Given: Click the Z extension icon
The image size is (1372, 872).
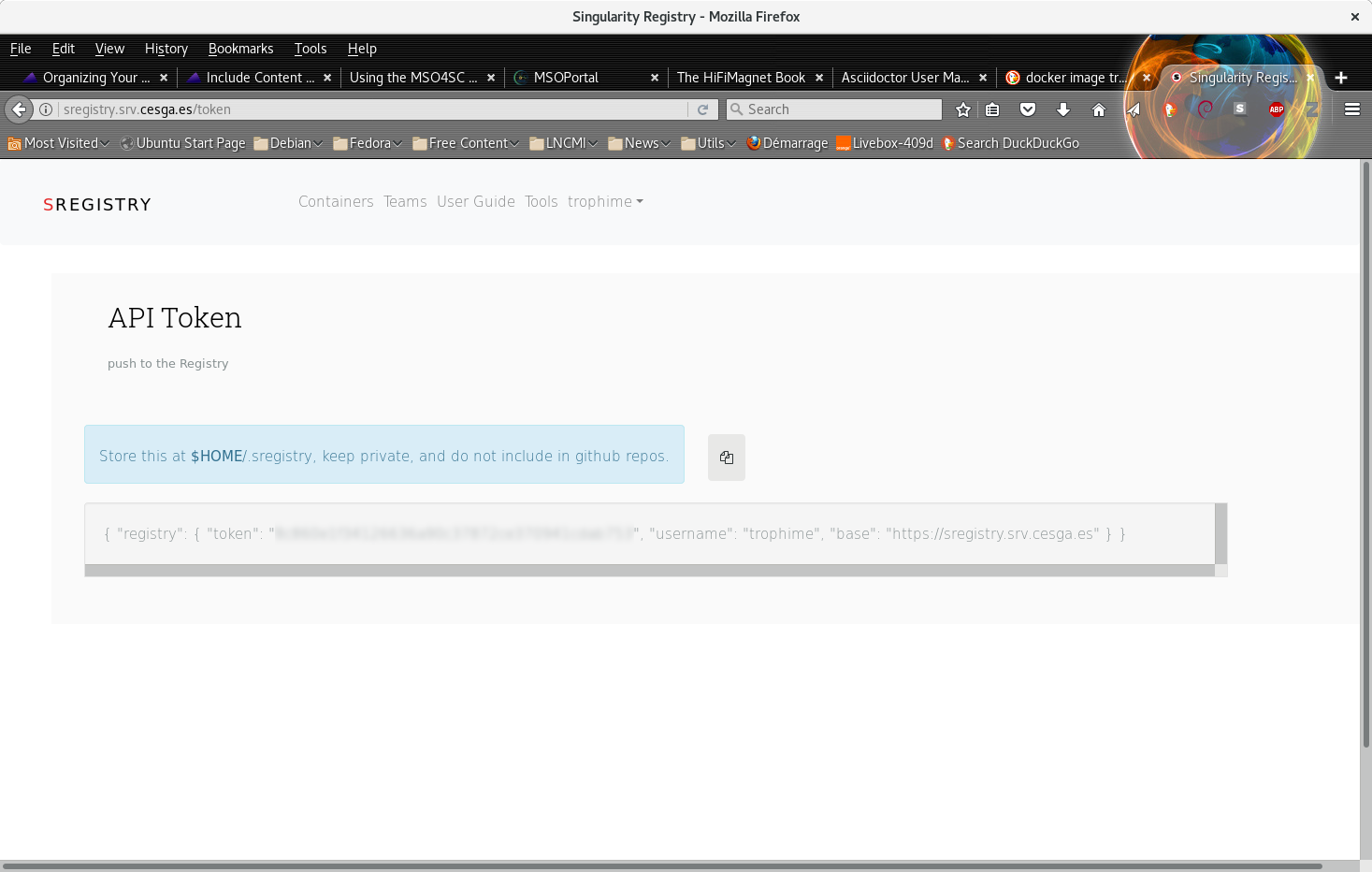Looking at the screenshot, I should point(1313,109).
